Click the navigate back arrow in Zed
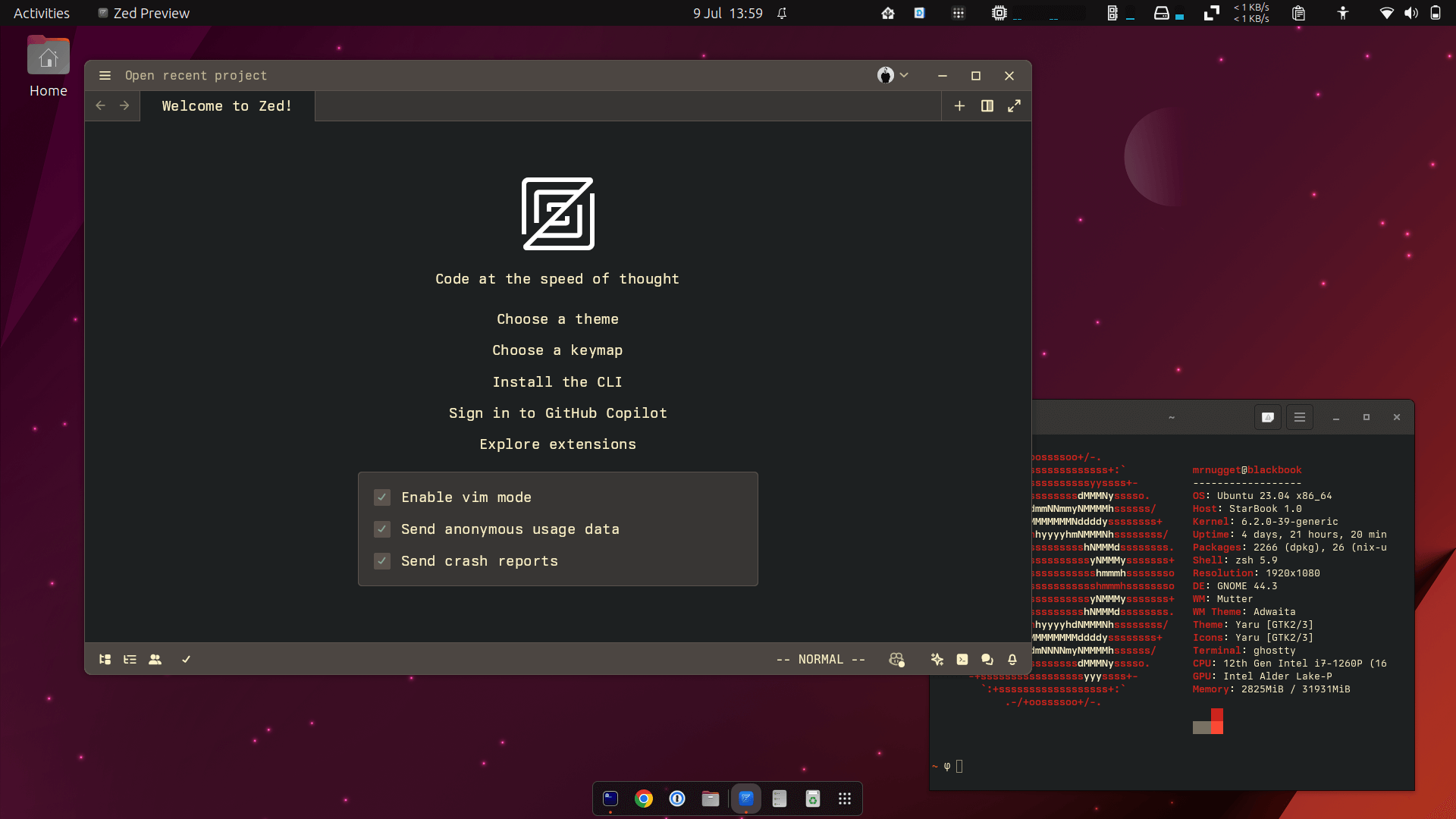1456x819 pixels. [x=100, y=106]
